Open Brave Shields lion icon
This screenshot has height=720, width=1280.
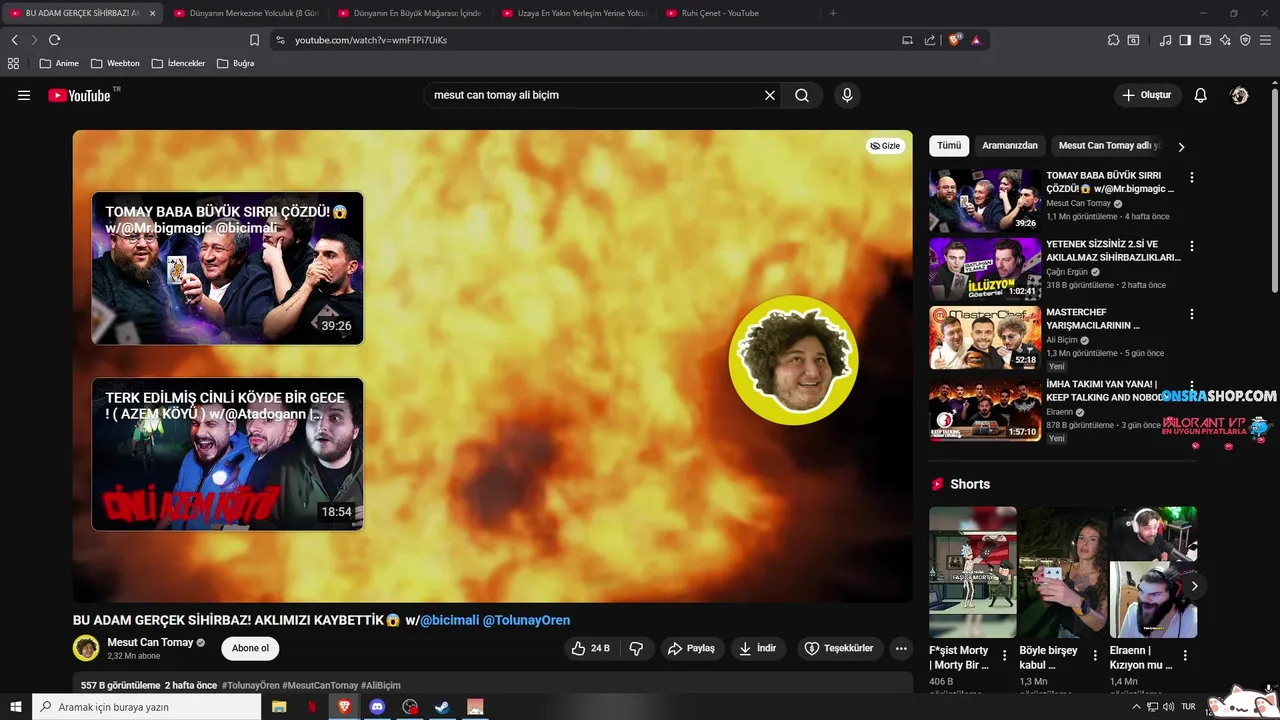pyautogui.click(x=954, y=40)
